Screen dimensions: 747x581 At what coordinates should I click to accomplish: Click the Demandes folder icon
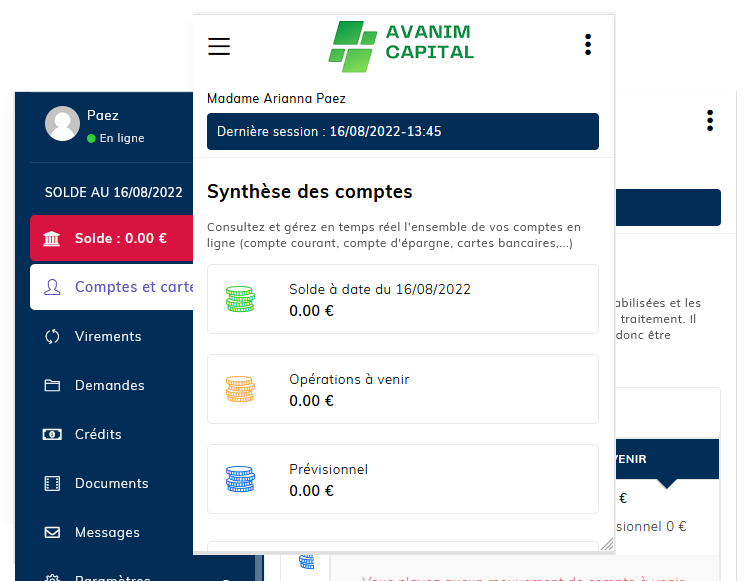(x=52, y=385)
